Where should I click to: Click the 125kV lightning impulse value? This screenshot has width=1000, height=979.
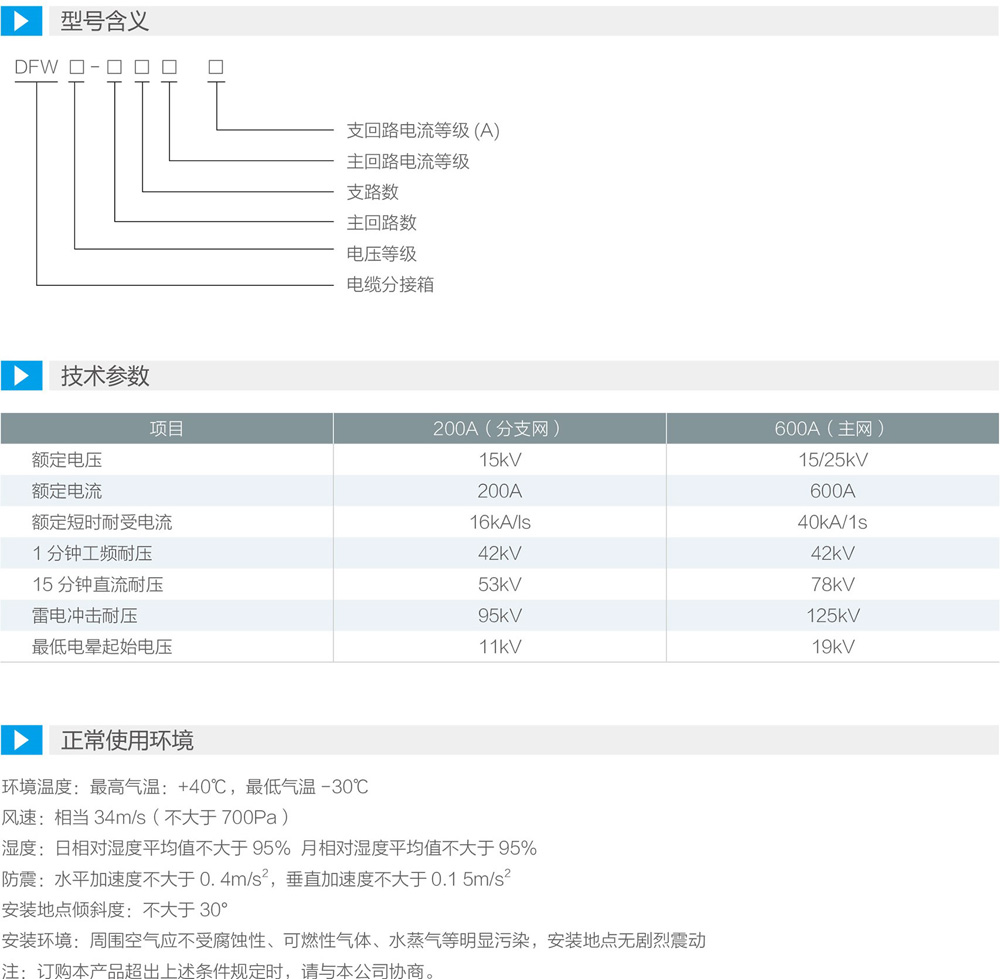tap(832, 615)
